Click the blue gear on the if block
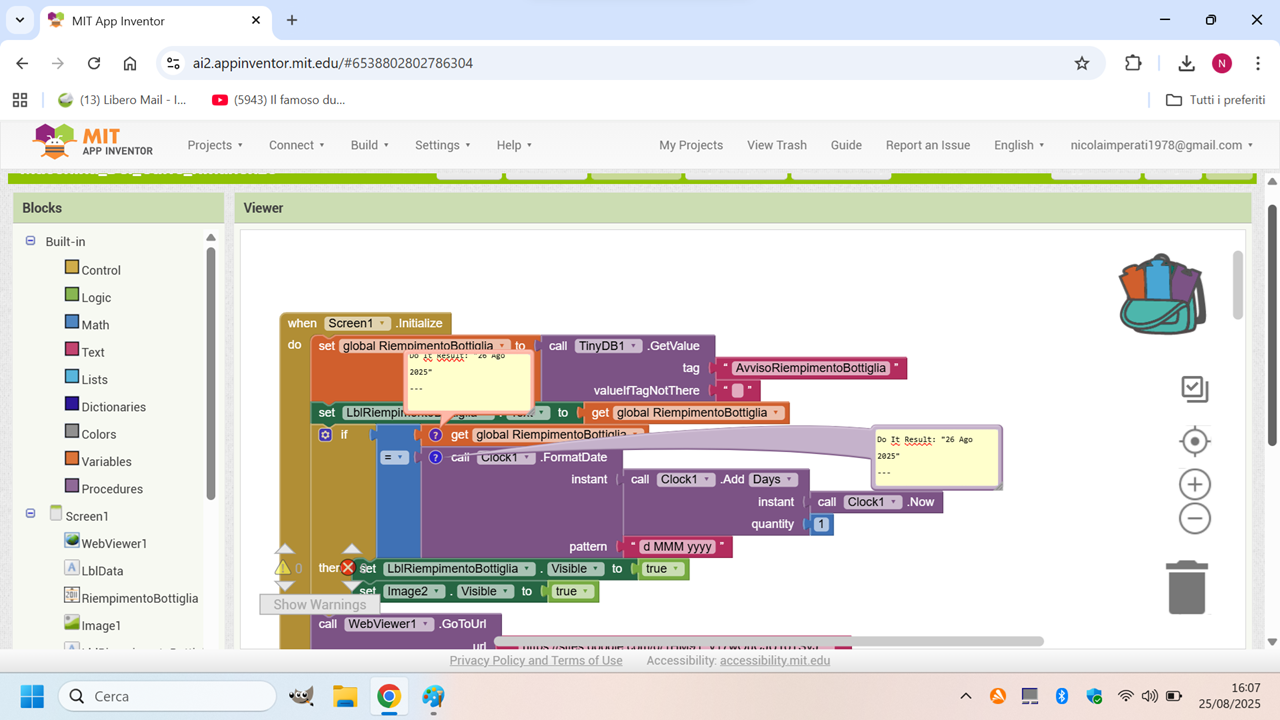This screenshot has width=1280, height=720. tap(325, 435)
